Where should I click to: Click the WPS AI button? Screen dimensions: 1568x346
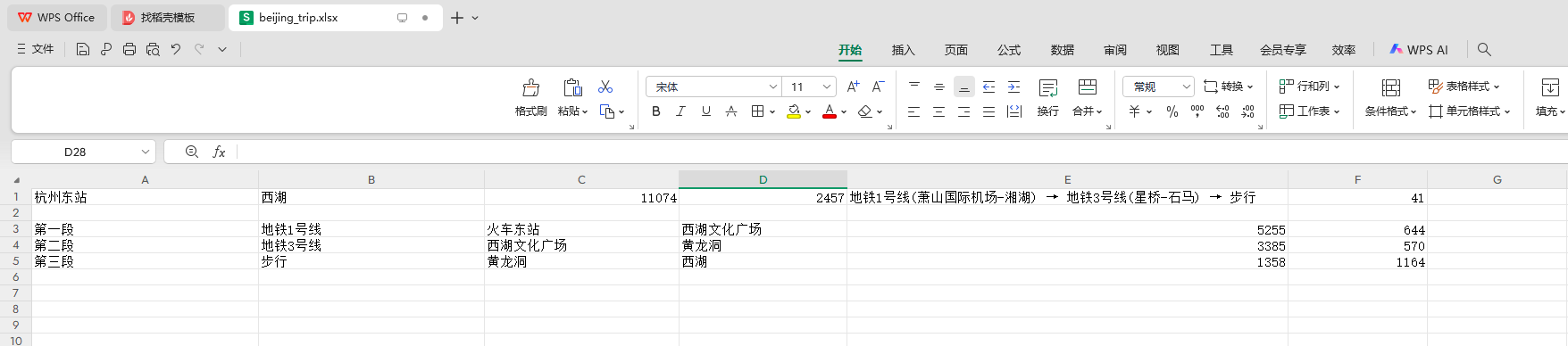coord(1419,50)
